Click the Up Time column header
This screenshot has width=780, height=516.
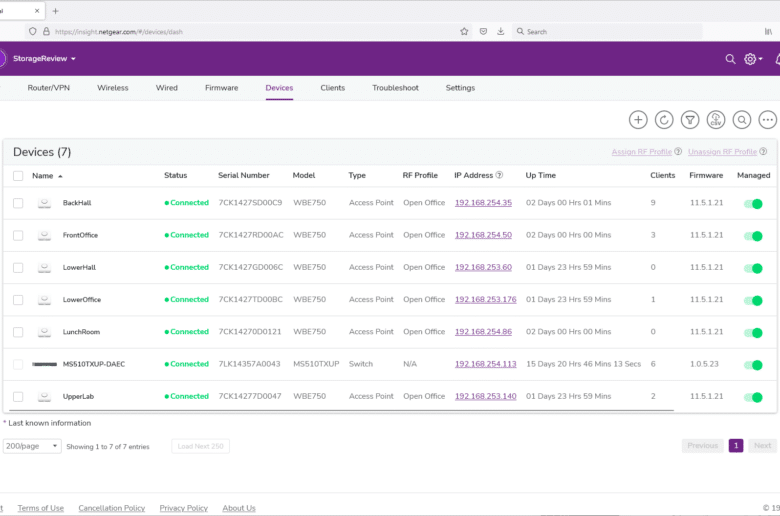pyautogui.click(x=541, y=175)
